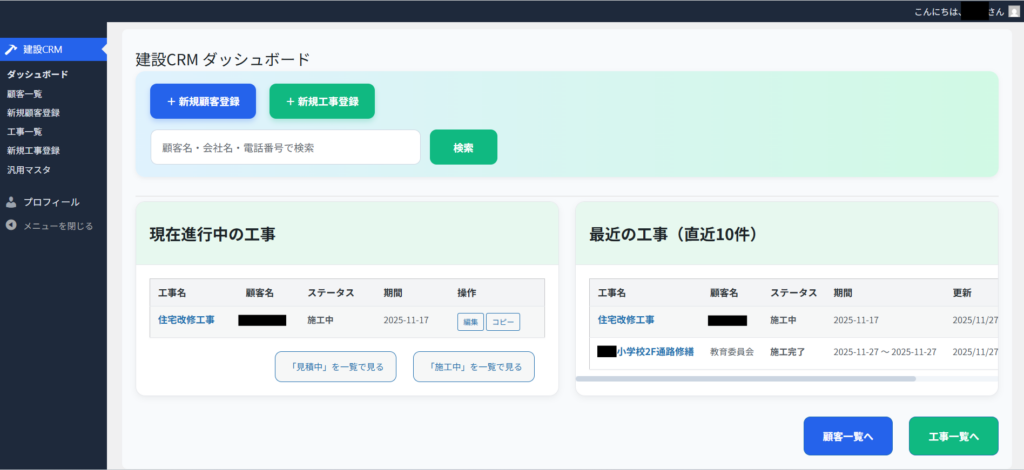Open ダッシュボード in the sidebar menu
The width and height of the screenshot is (1024, 470).
38,74
